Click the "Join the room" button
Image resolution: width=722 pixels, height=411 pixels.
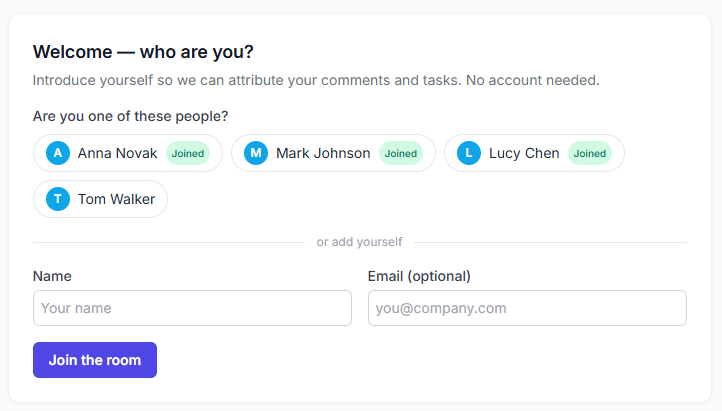pos(95,360)
